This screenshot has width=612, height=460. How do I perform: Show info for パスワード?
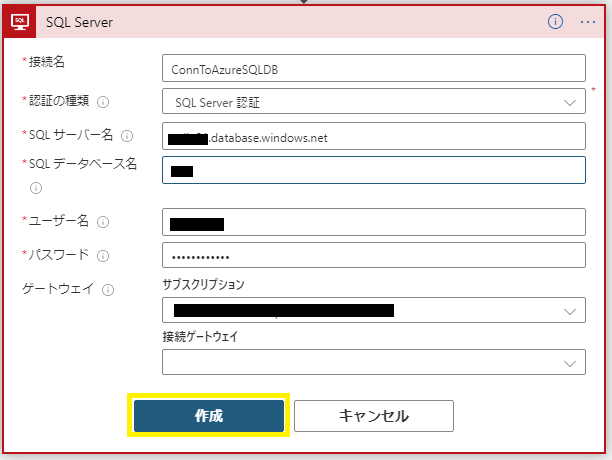tap(103, 256)
